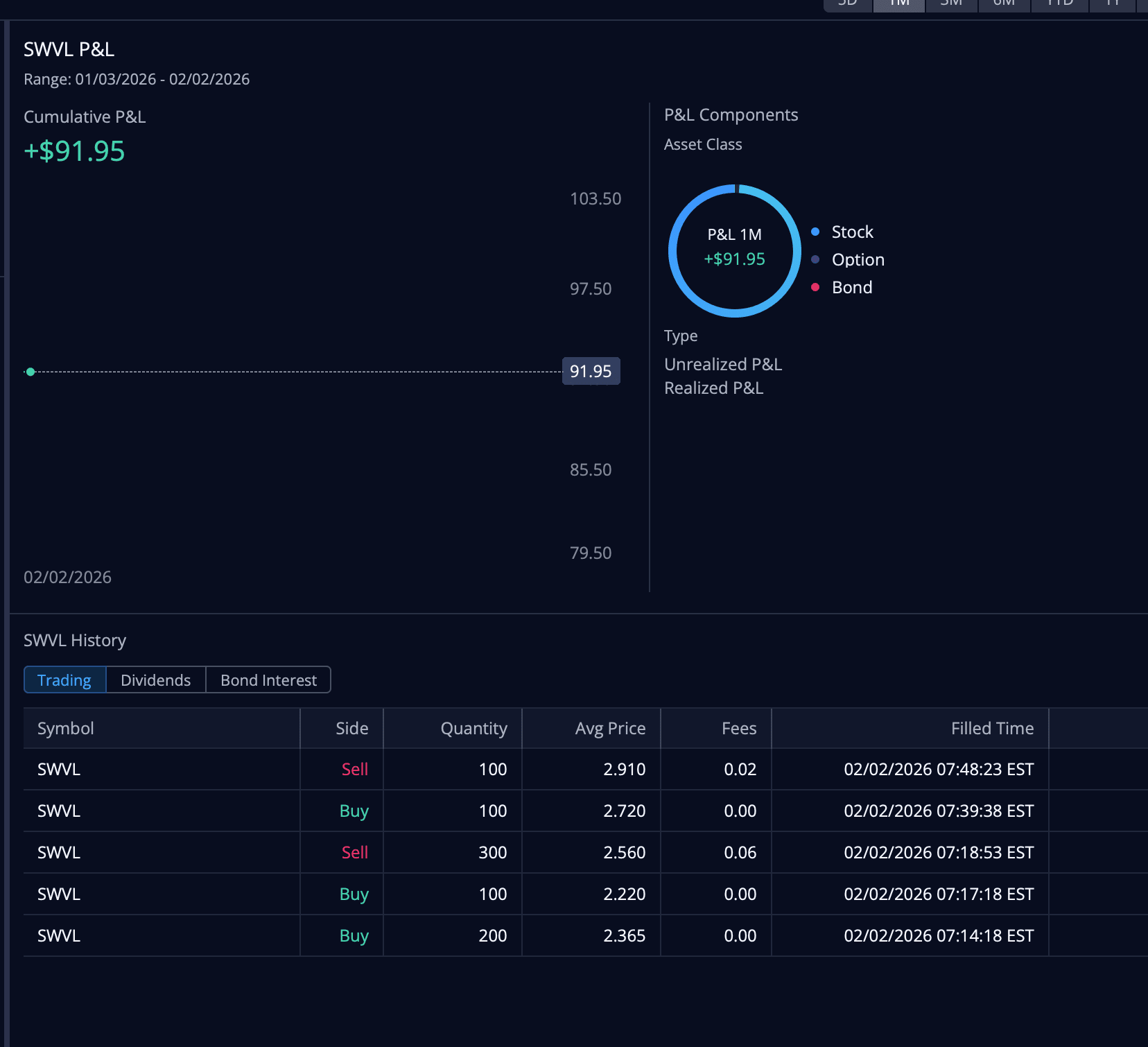Switch range to YTD
1148x1047 pixels.
[x=1060, y=4]
